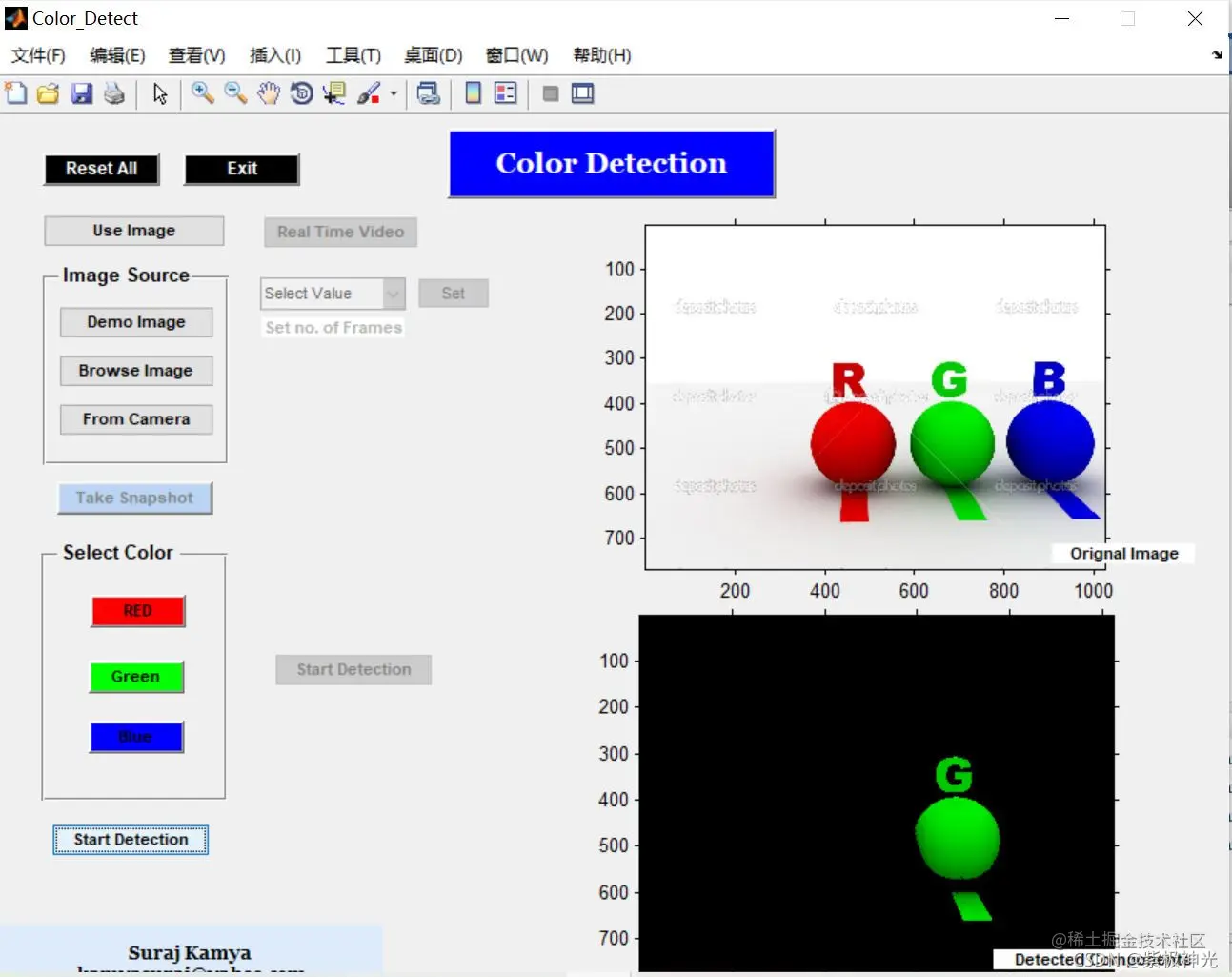Click the MATLAB logo in title bar
The height and width of the screenshot is (977, 1232).
click(16, 18)
